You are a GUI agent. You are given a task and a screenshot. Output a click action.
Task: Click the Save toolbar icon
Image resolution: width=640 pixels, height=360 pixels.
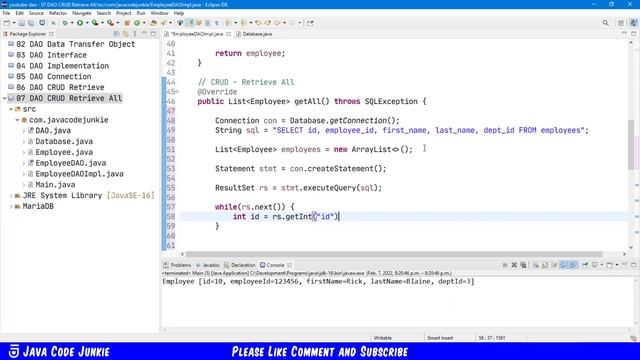click(22, 23)
